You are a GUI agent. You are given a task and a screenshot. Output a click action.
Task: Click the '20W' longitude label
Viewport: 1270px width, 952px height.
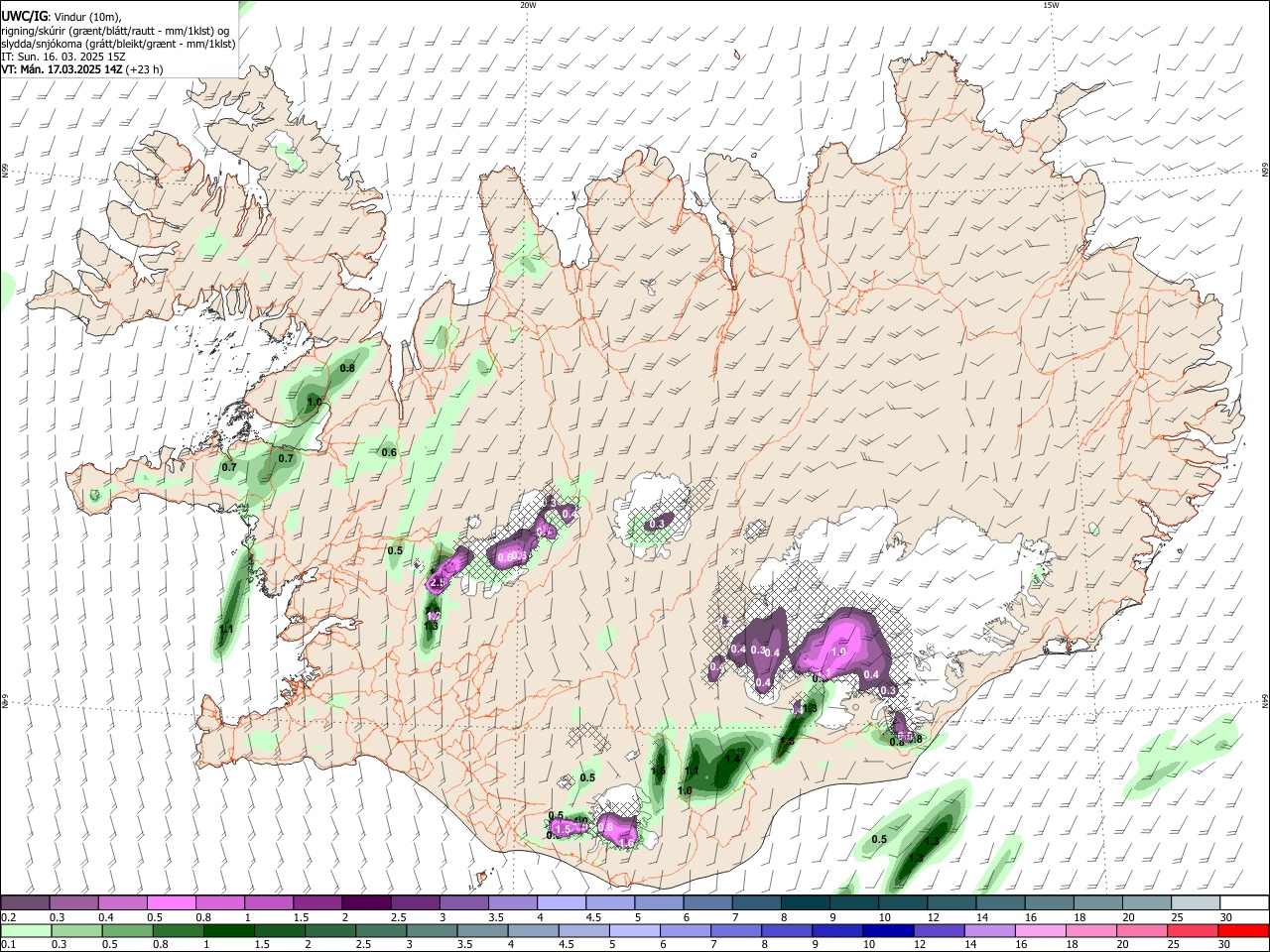point(528,5)
